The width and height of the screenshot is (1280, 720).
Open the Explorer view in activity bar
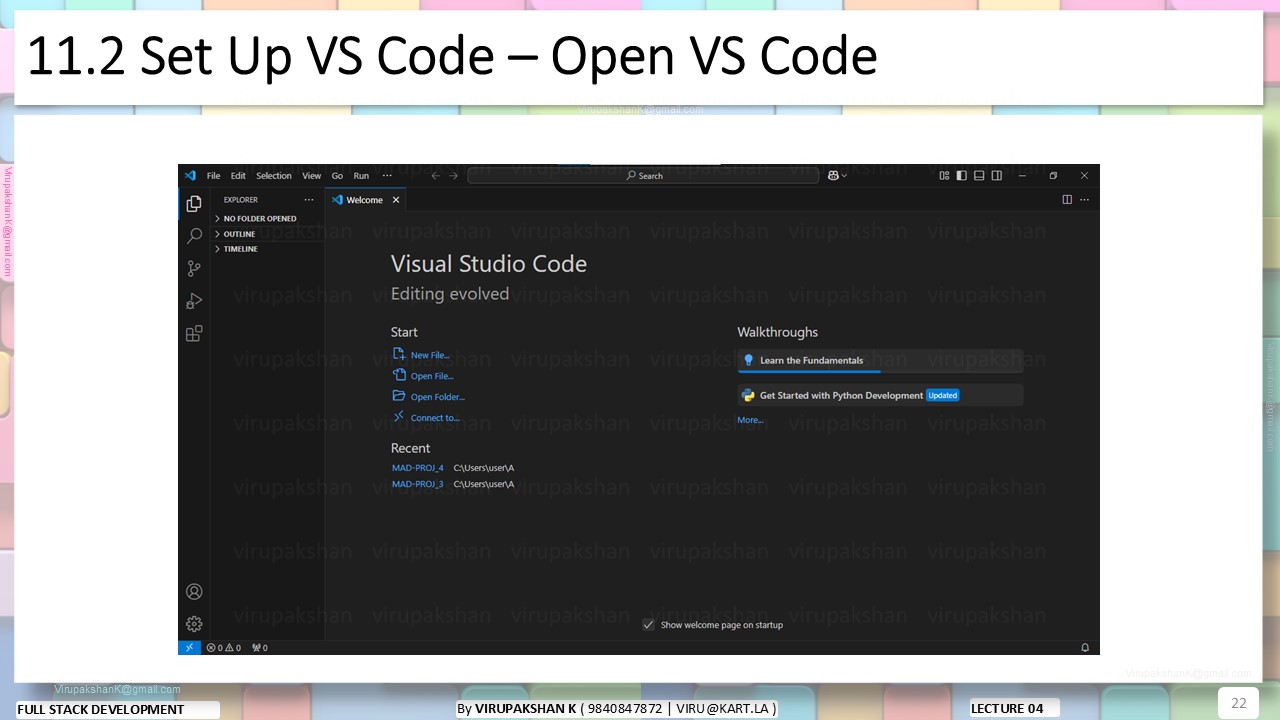pos(194,204)
